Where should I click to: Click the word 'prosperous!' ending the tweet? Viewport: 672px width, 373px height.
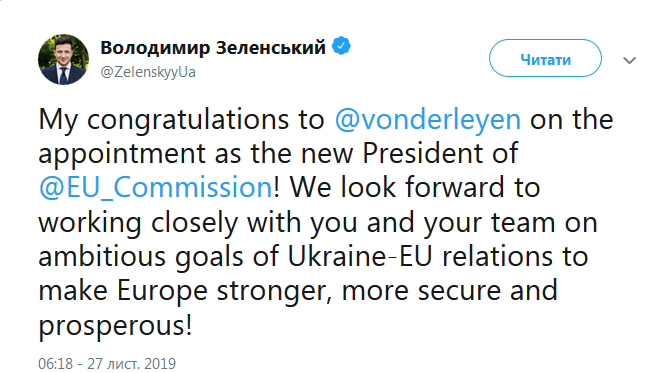[115, 325]
